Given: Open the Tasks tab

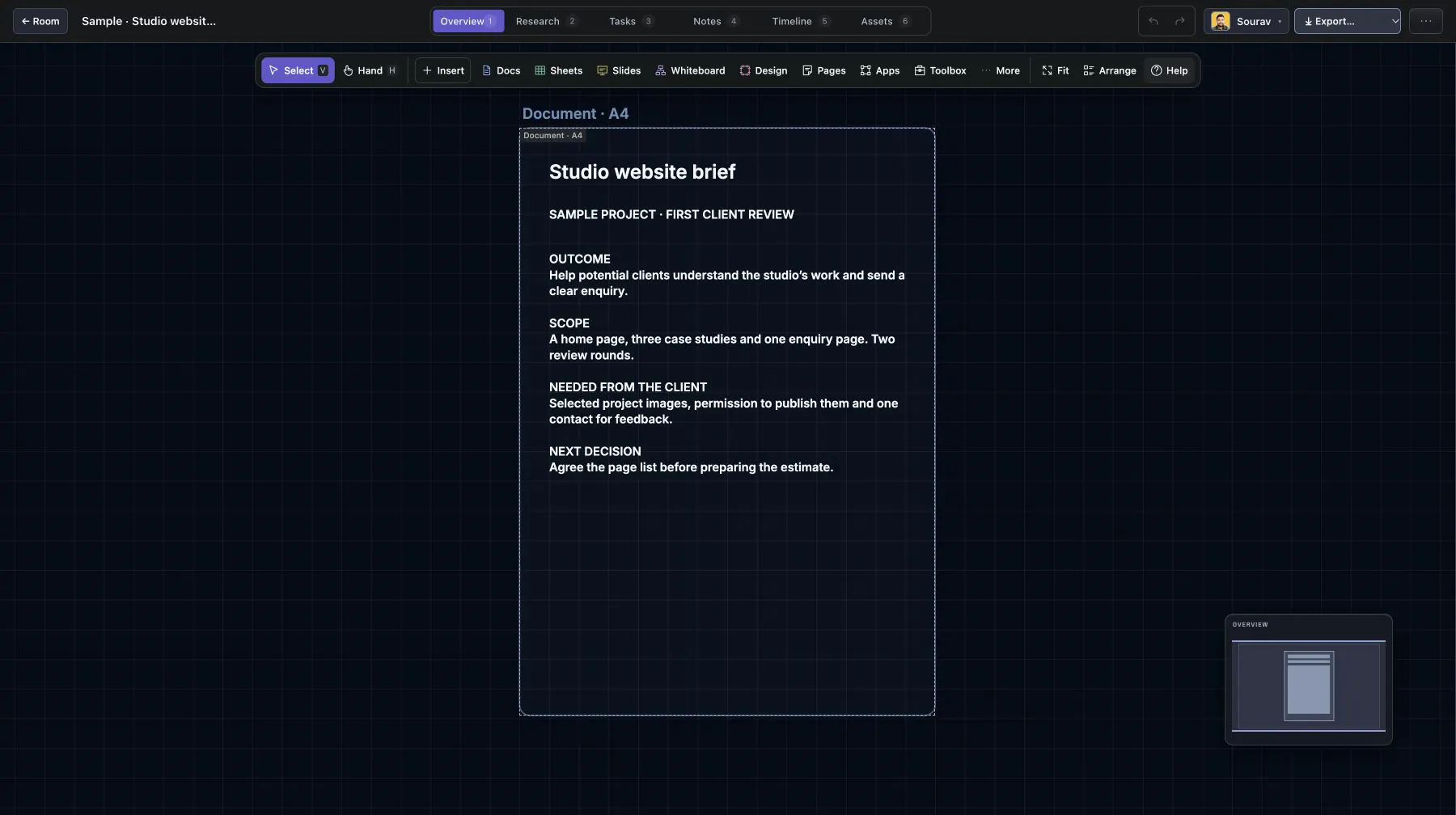Looking at the screenshot, I should [x=632, y=21].
